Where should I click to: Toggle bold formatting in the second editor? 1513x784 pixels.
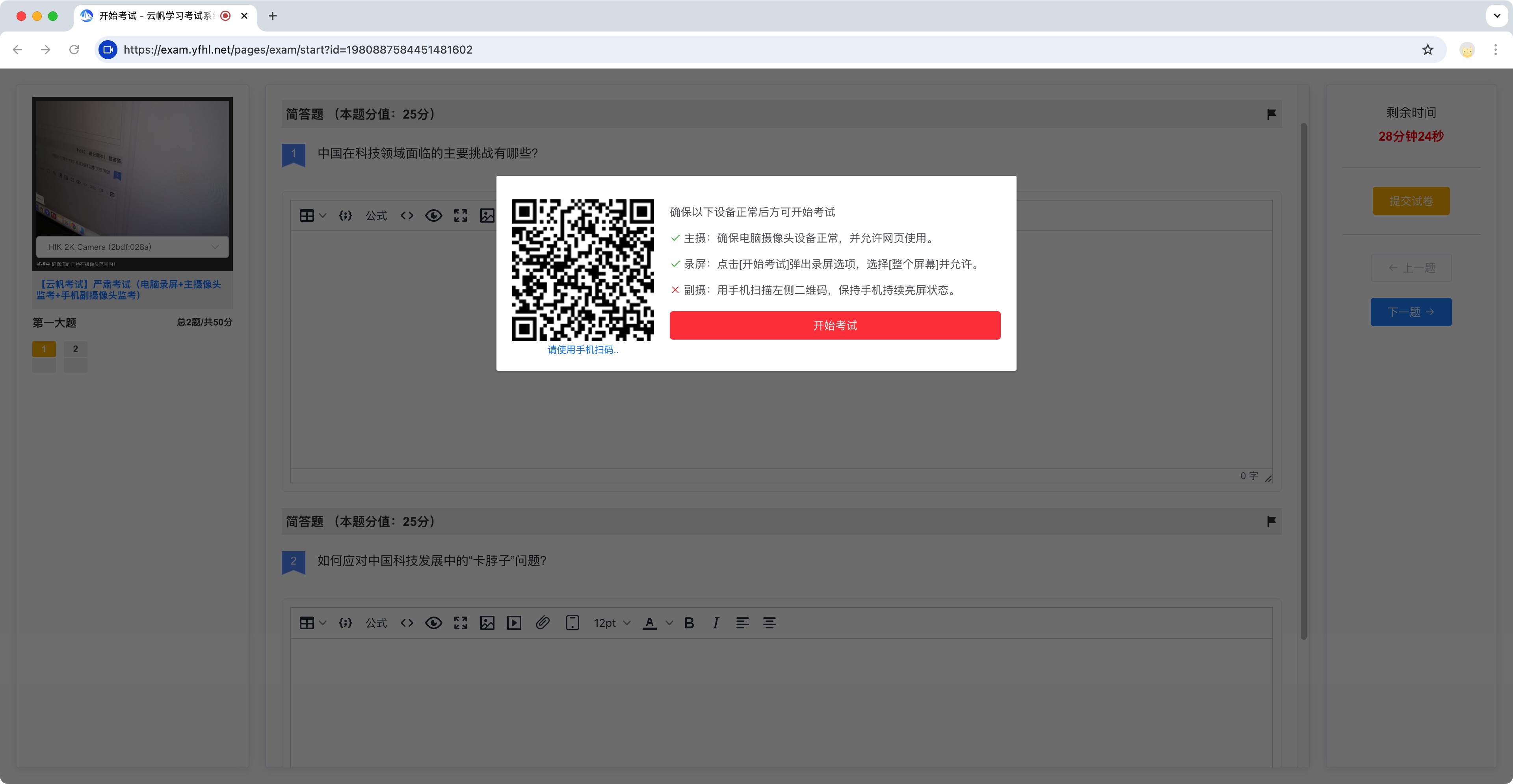689,623
